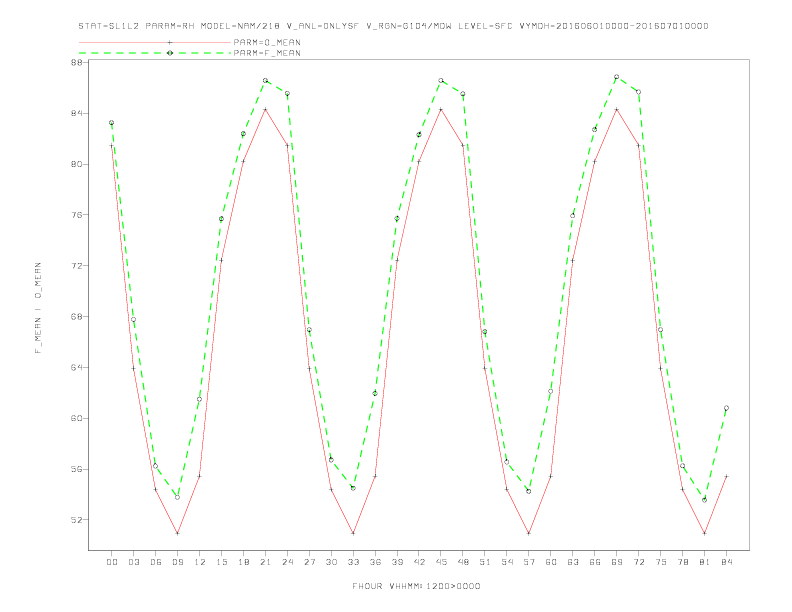The width and height of the screenshot is (792, 612).
Task: Click the y-axis tick label 72
Action: tap(77, 266)
